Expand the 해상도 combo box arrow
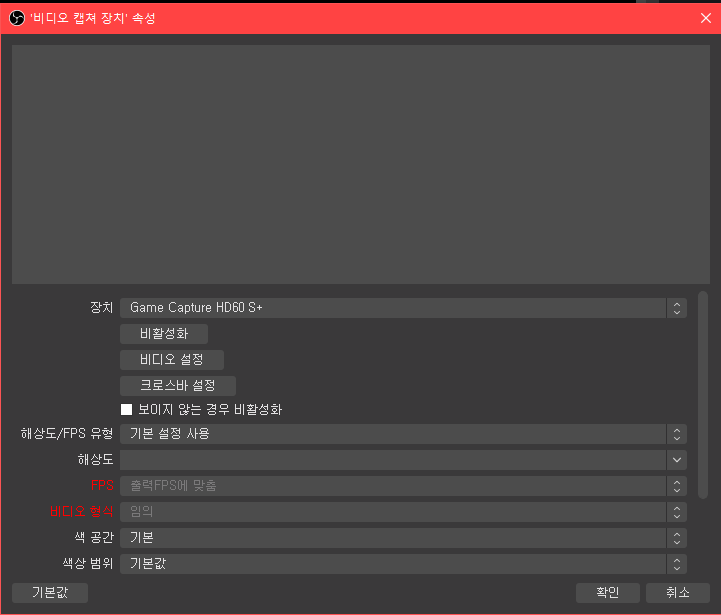This screenshot has width=721, height=615. (676, 460)
